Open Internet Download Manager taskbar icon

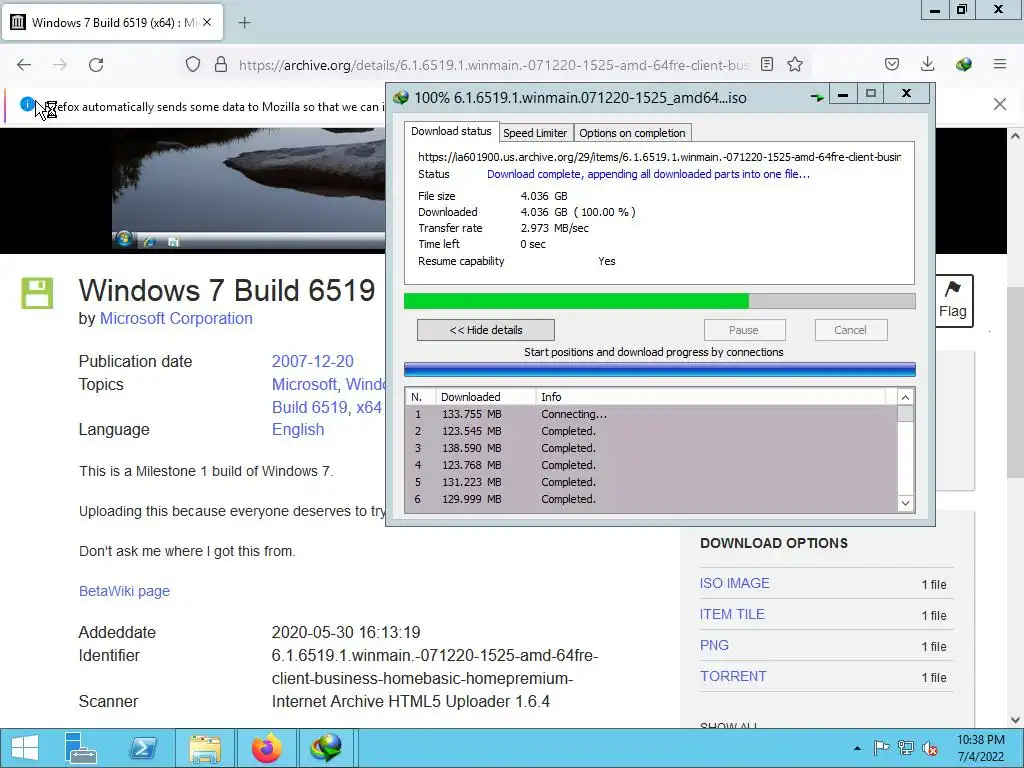[326, 748]
